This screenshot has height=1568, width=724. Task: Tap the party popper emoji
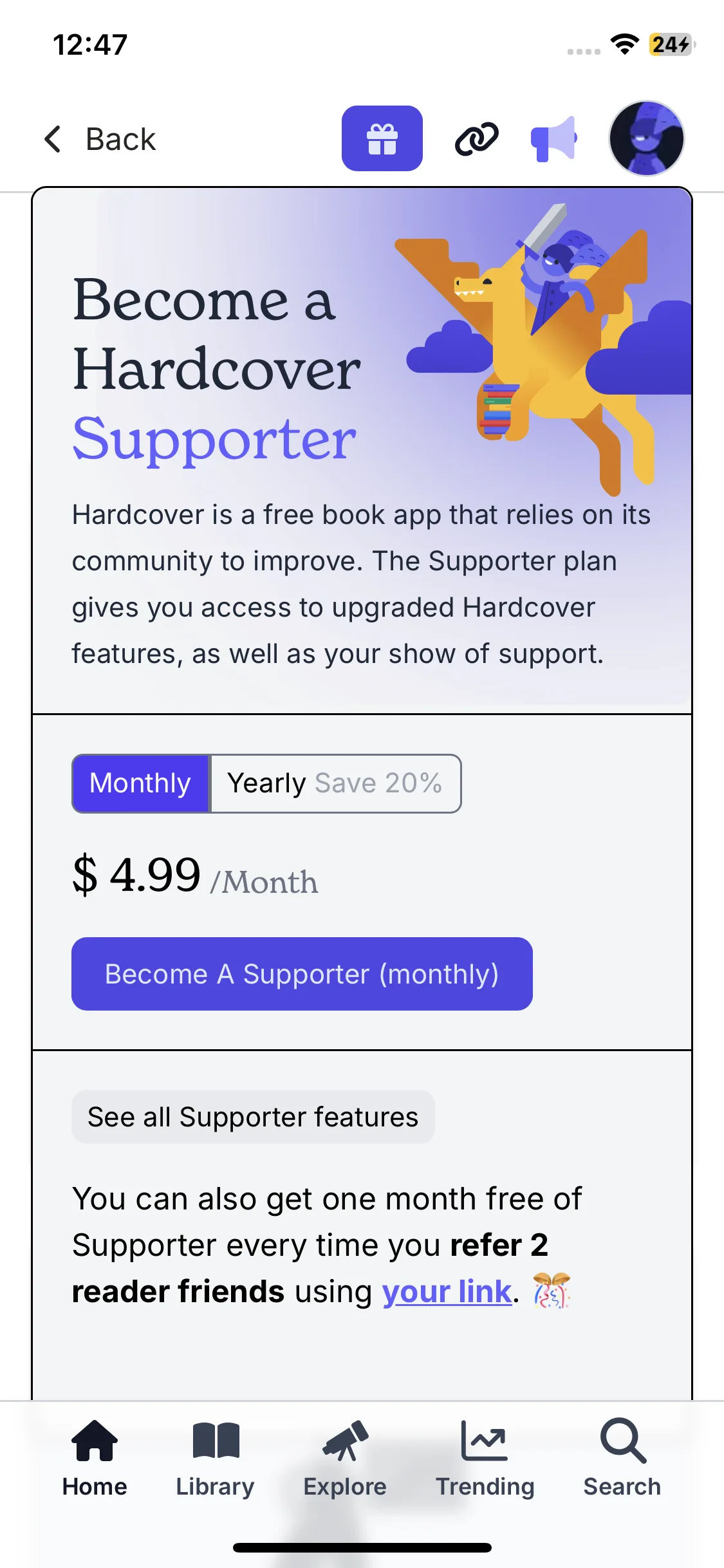coord(552,1291)
